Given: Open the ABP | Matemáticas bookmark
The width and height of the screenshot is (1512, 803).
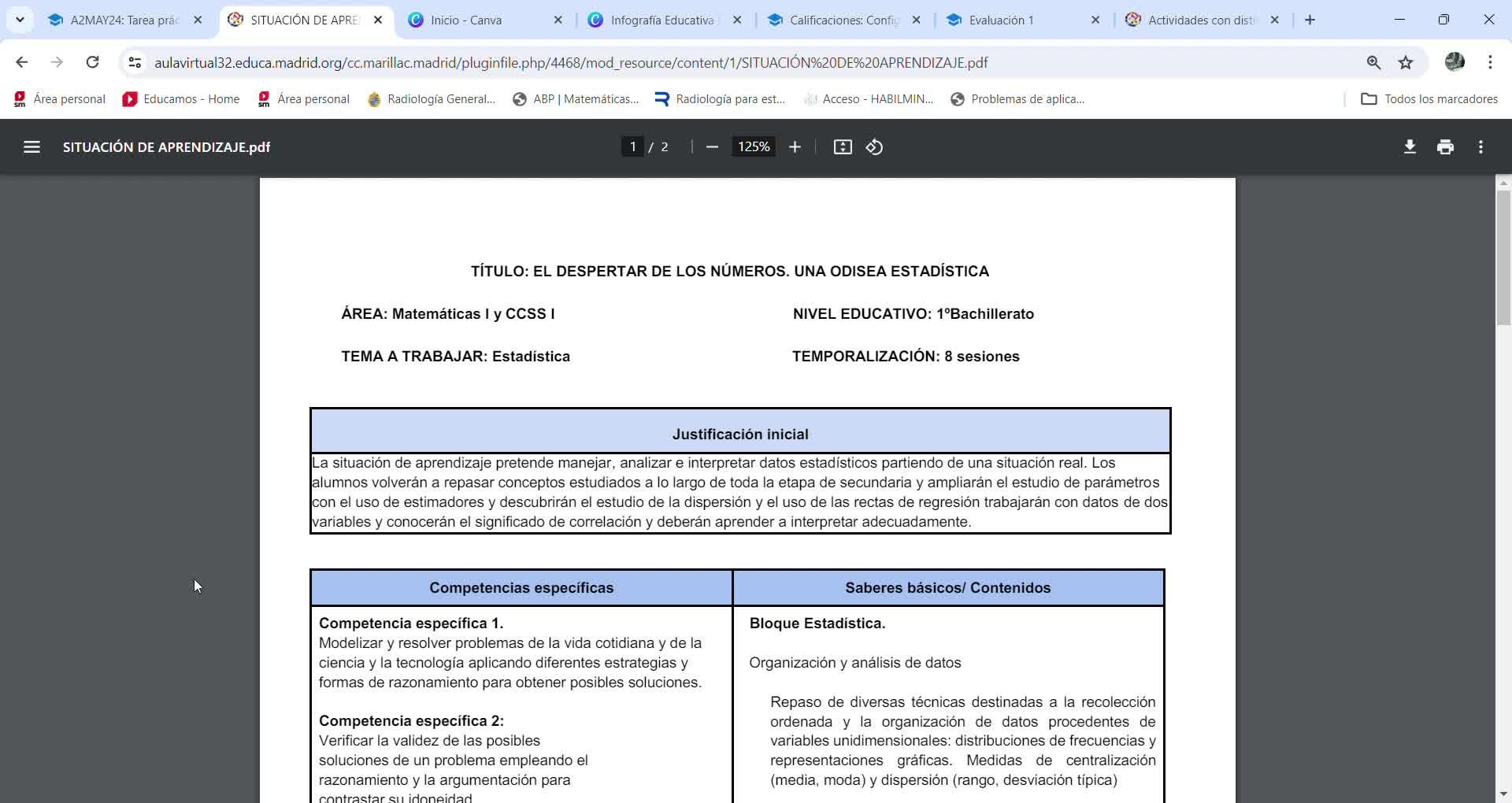Looking at the screenshot, I should 576,99.
